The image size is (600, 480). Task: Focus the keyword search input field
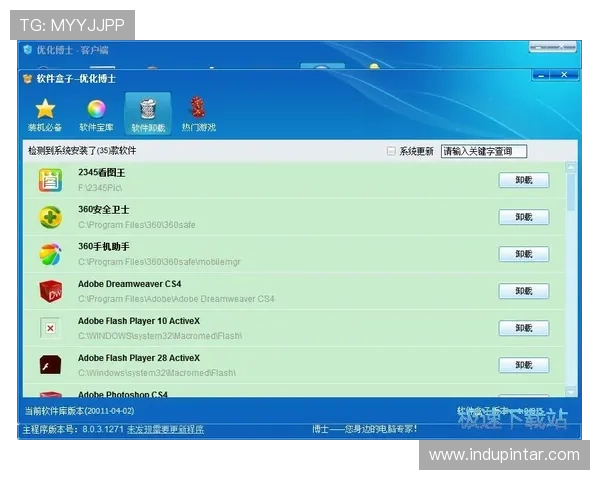(x=484, y=152)
